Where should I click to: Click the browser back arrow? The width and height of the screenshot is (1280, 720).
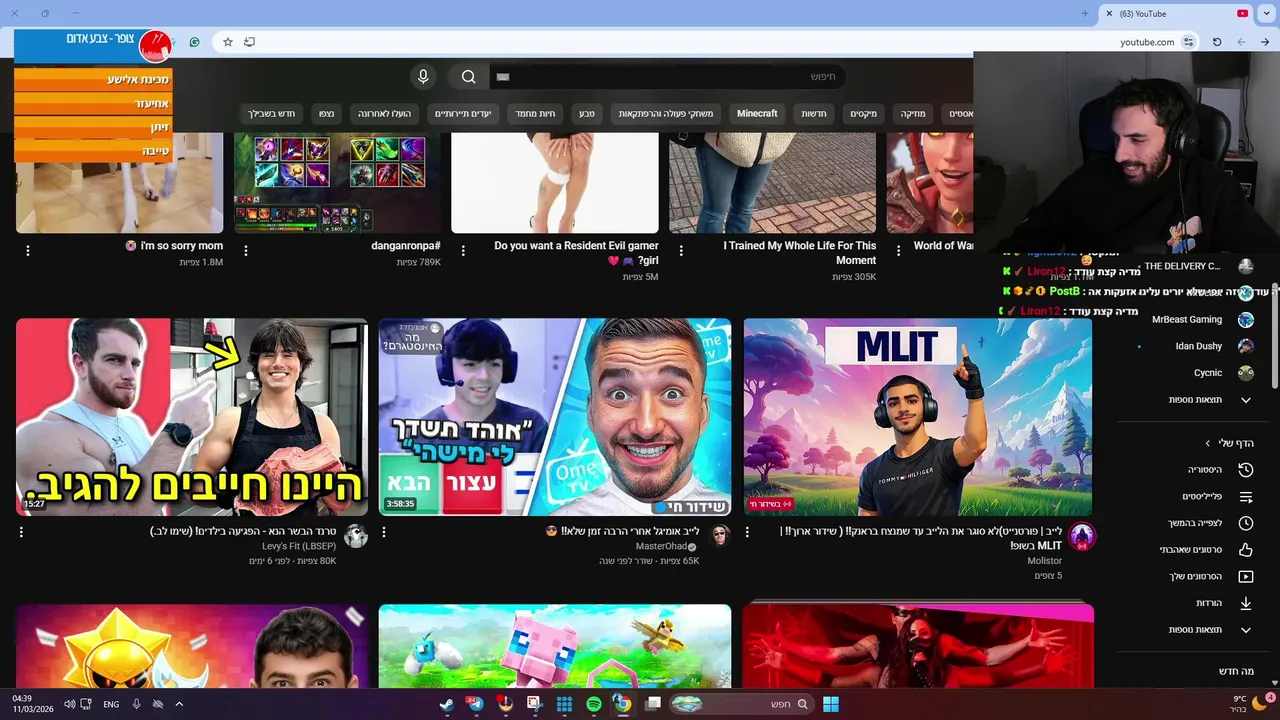pyautogui.click(x=1241, y=42)
